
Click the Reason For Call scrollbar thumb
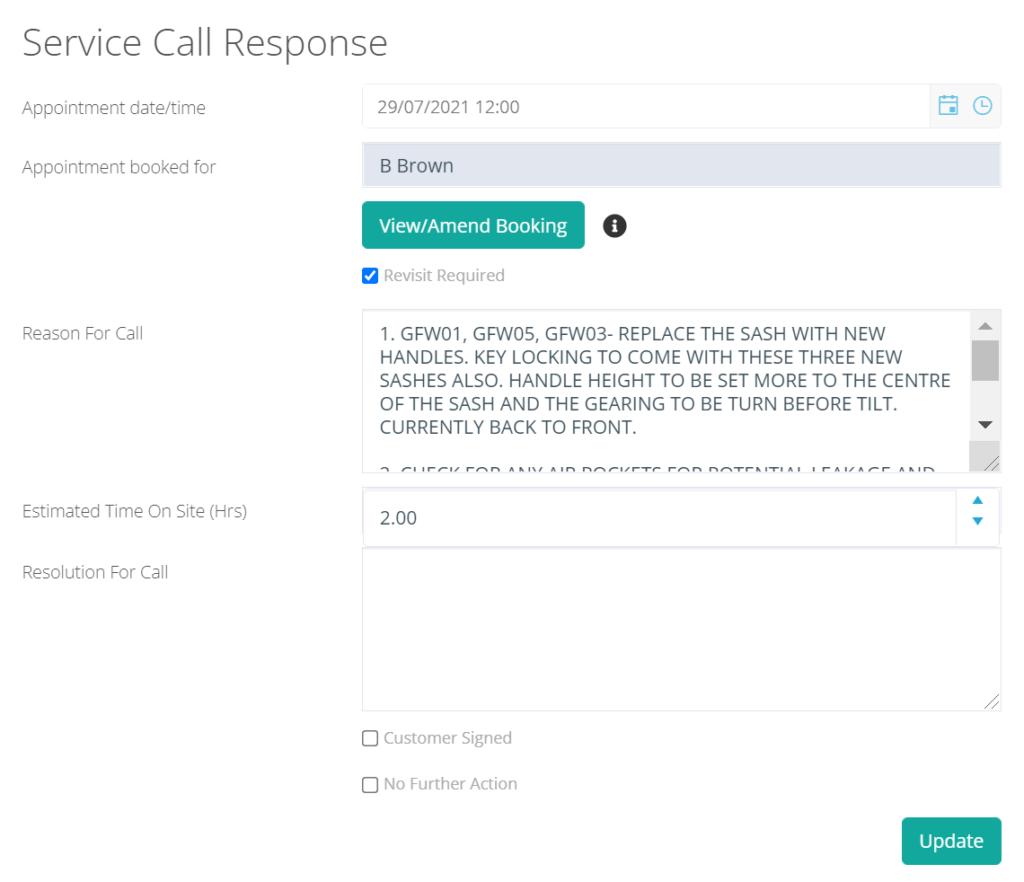click(985, 360)
